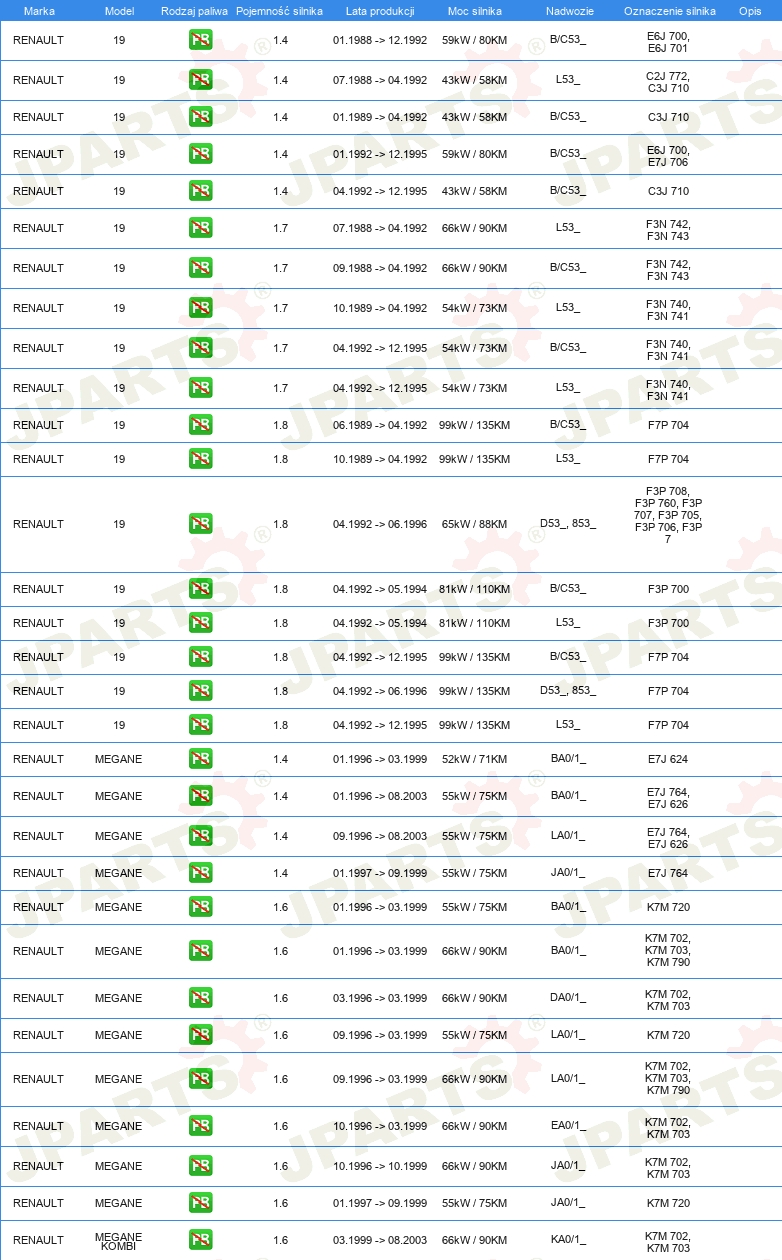Click fuel icon in 10.1996 -> 10.1999 row
This screenshot has width=782, height=1260.
pos(200,1166)
